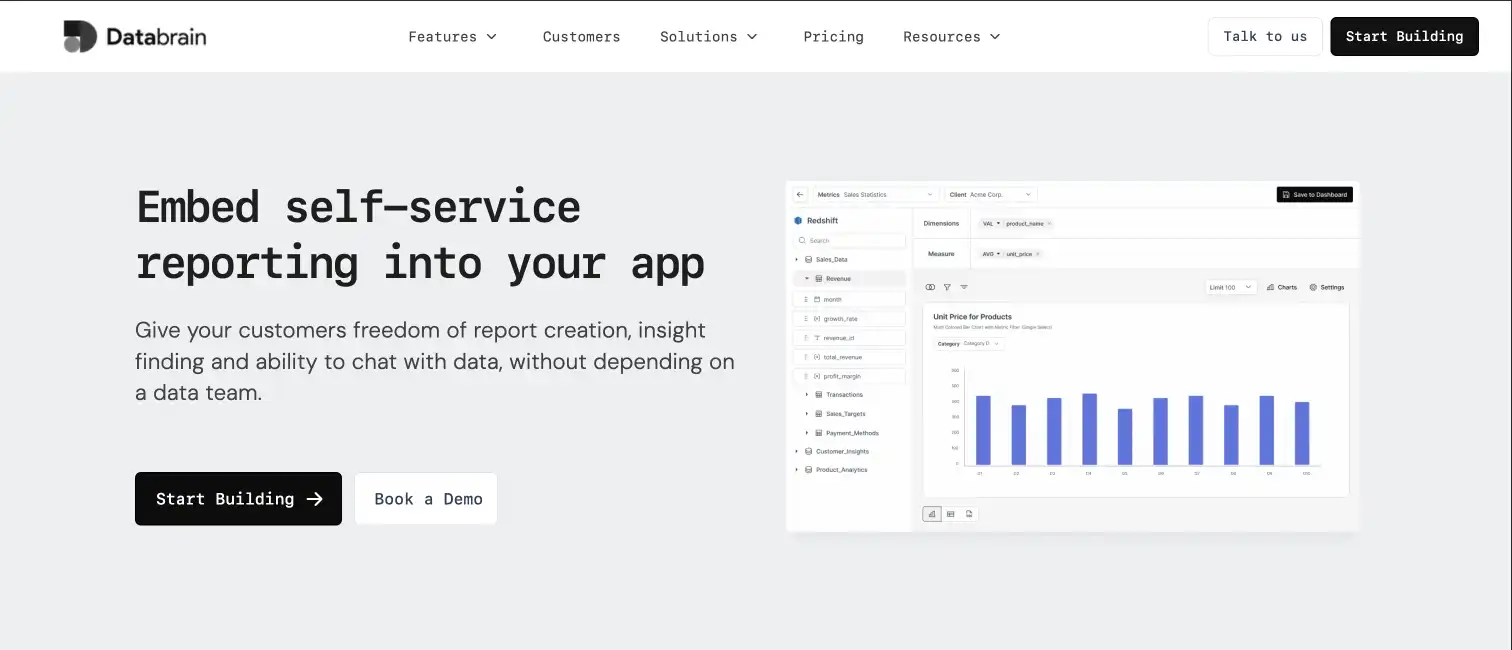Collapse the Revenue table node
This screenshot has height=650, width=1512.
pos(807,278)
